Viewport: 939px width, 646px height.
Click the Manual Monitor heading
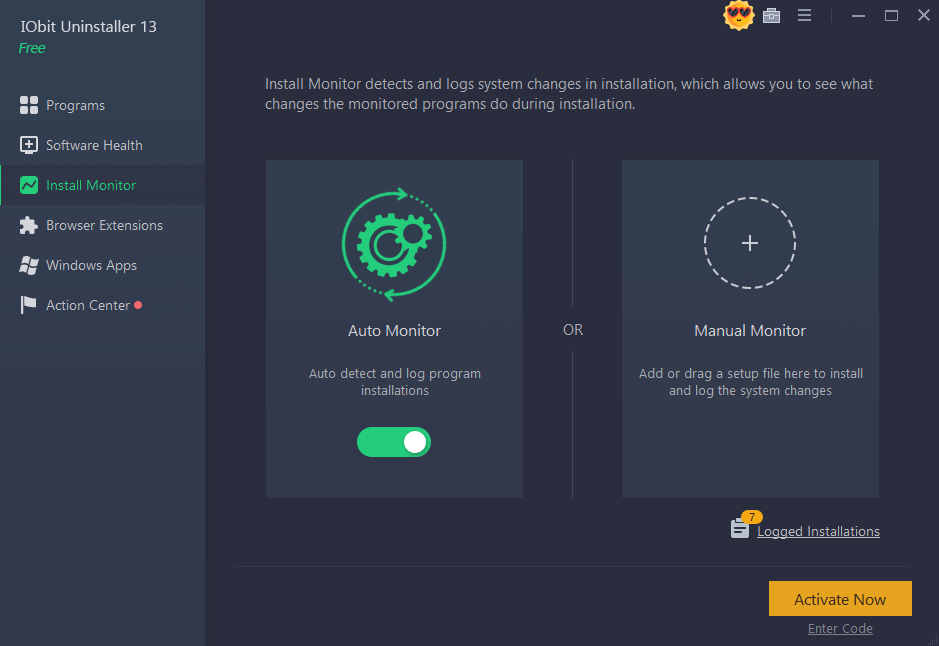coord(750,330)
